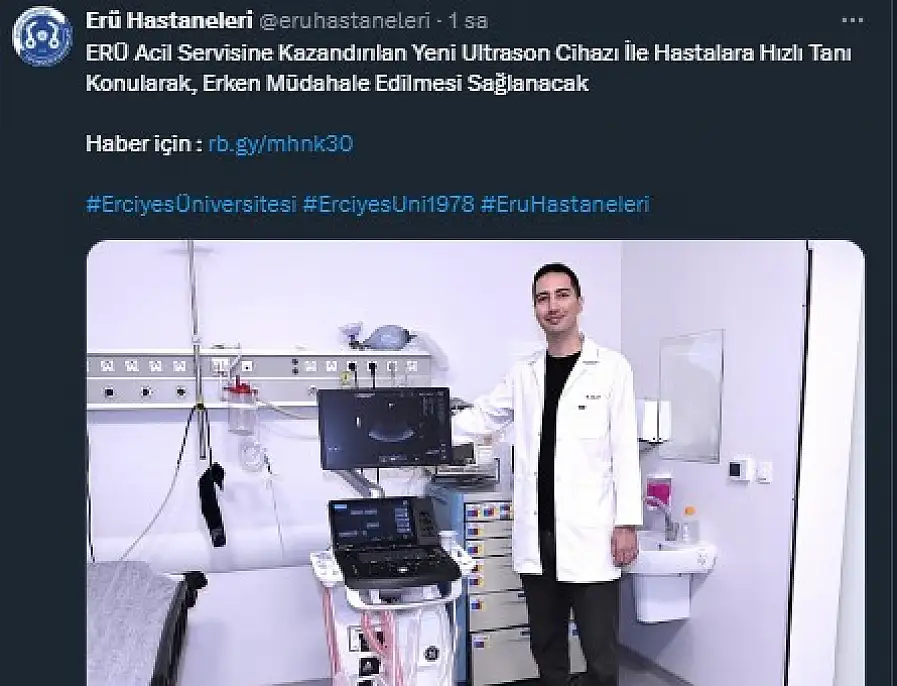897x686 pixels.
Task: Open the Erü Hastaneleri display name
Action: pos(169,21)
